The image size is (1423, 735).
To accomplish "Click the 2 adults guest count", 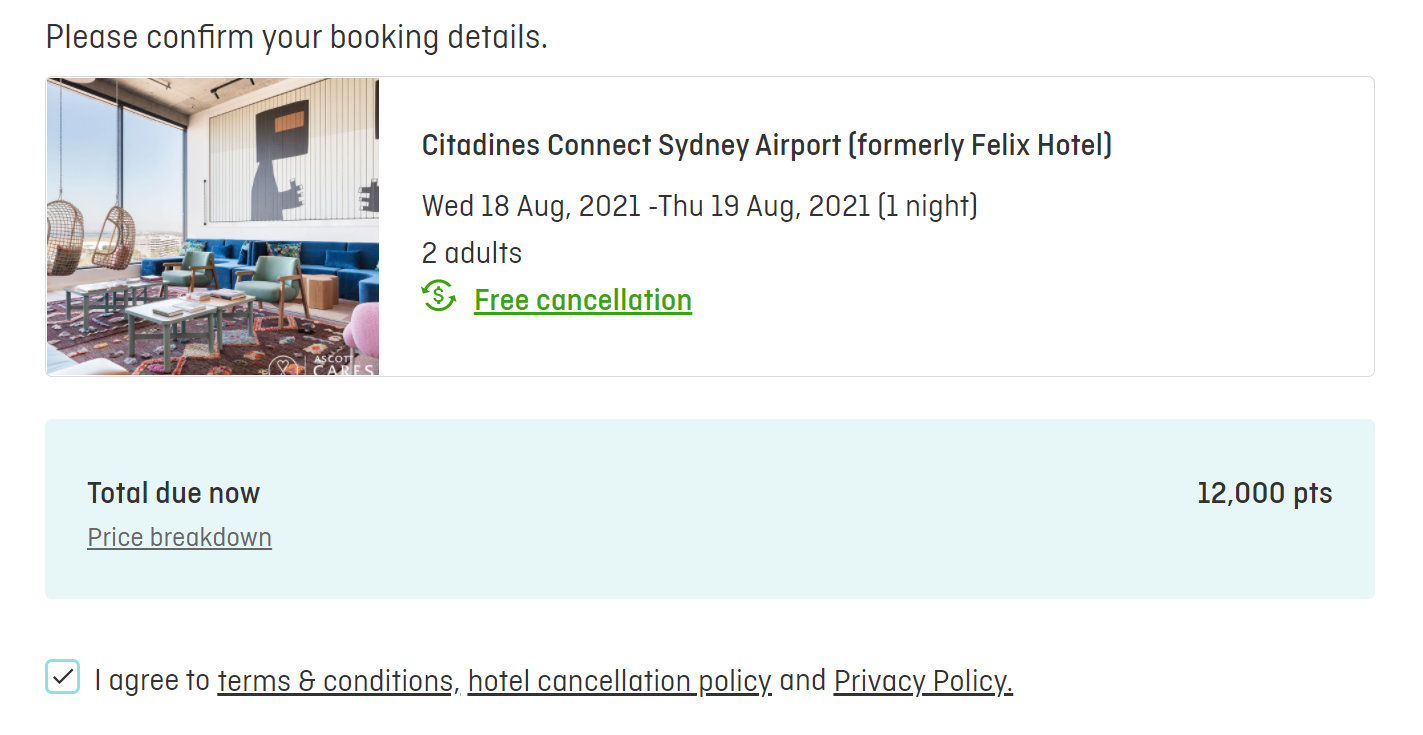I will [x=472, y=253].
